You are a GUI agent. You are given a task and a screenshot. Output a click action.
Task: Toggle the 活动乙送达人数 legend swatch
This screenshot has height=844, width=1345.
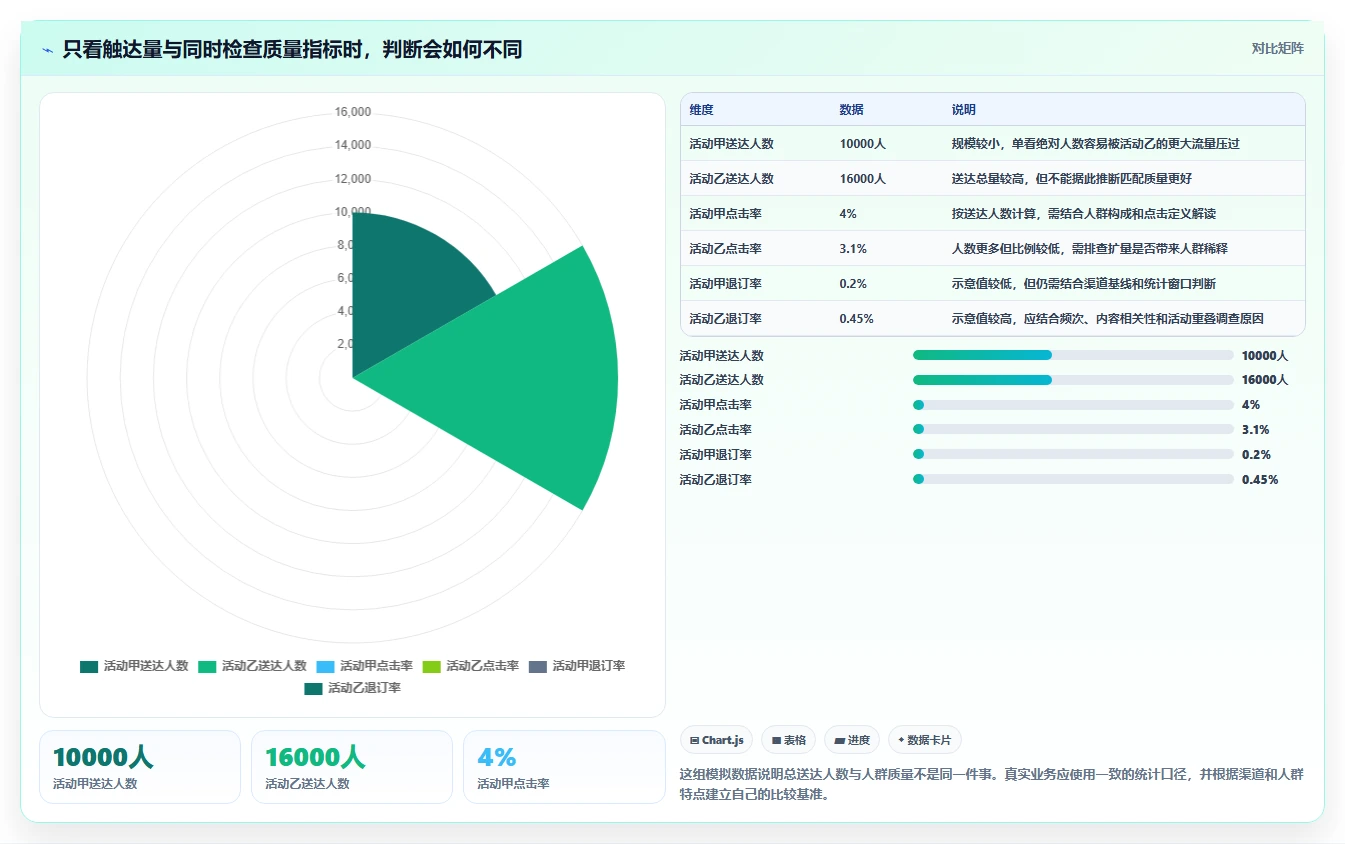[x=207, y=666]
